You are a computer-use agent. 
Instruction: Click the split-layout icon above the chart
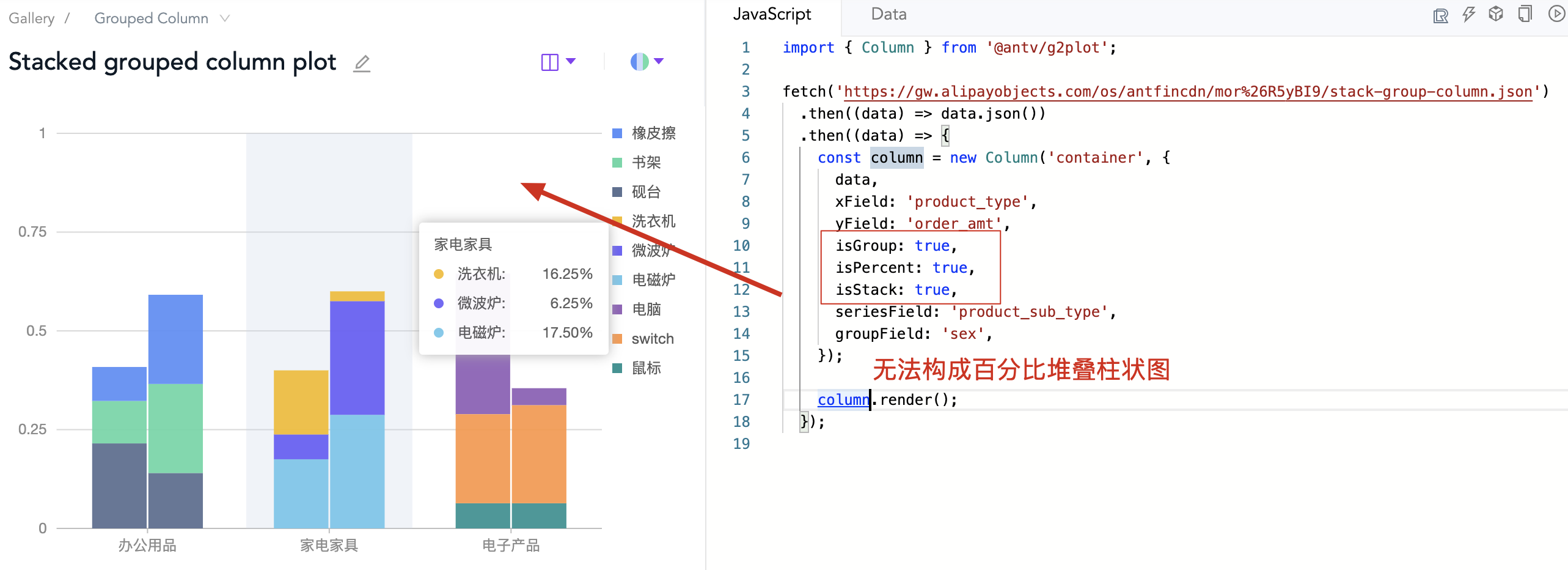(549, 61)
